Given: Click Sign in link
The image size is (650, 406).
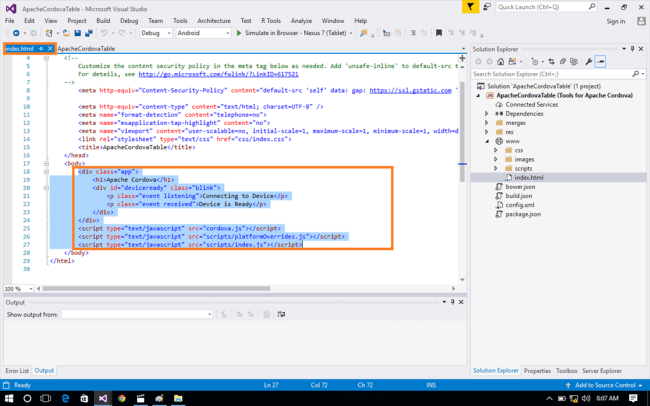Looking at the screenshot, I should pyautogui.click(x=615, y=20).
